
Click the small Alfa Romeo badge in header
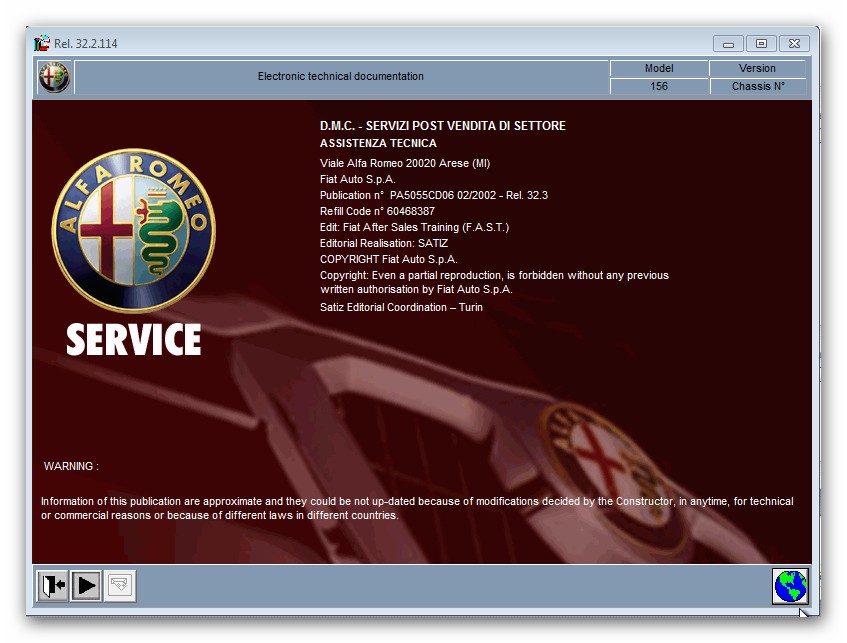(x=54, y=77)
